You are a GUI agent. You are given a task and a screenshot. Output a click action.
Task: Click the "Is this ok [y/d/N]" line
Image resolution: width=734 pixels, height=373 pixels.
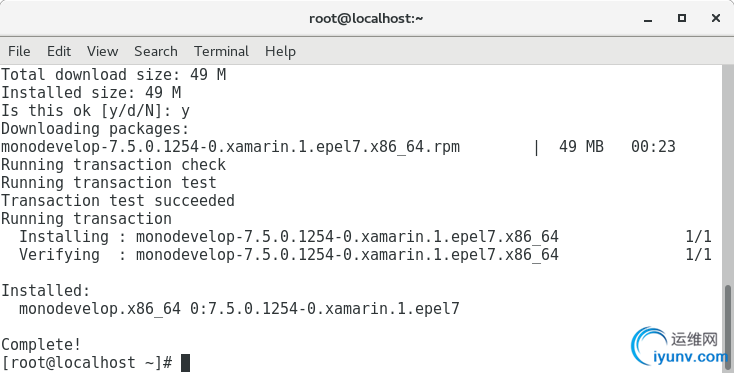[95, 111]
